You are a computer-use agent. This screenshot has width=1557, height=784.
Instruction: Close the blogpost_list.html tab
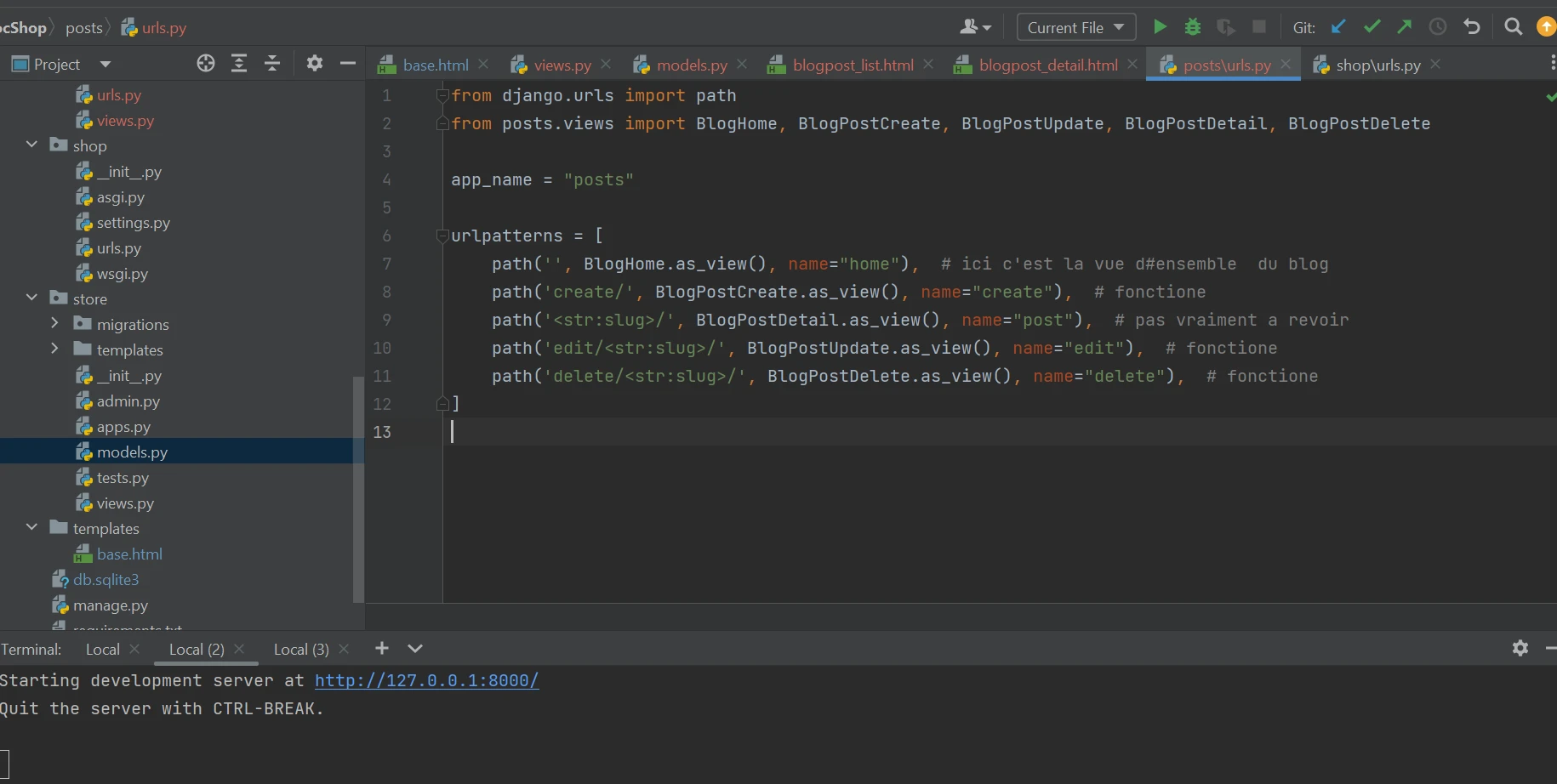tap(928, 65)
